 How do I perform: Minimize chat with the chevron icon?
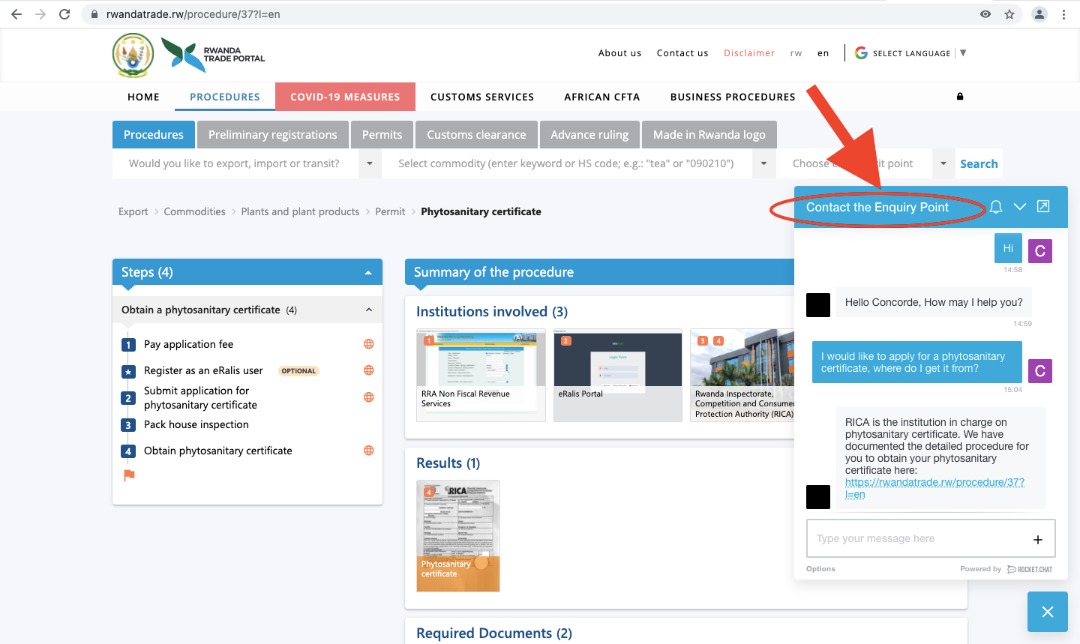(1019, 207)
